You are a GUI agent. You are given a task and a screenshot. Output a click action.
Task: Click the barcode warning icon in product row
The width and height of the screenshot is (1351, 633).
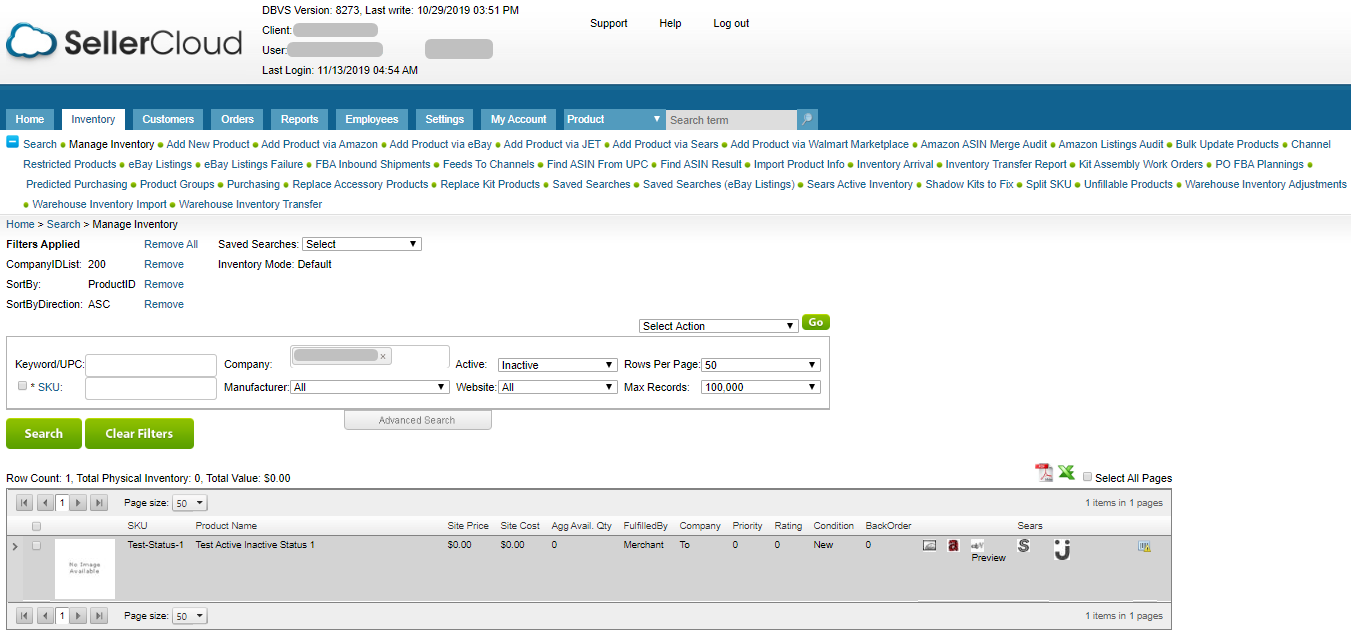pos(1144,546)
